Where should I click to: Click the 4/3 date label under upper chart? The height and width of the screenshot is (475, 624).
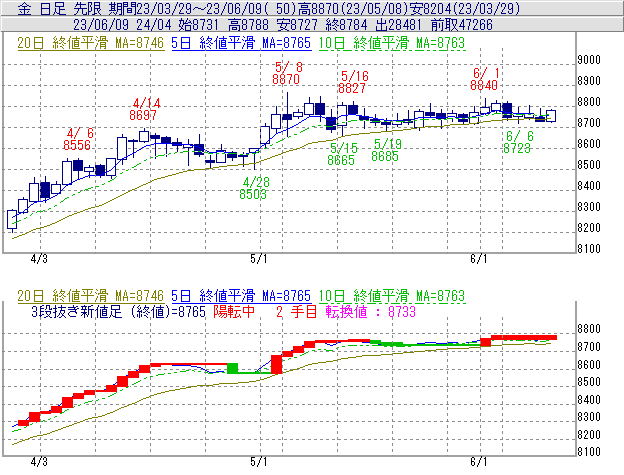tap(39, 259)
